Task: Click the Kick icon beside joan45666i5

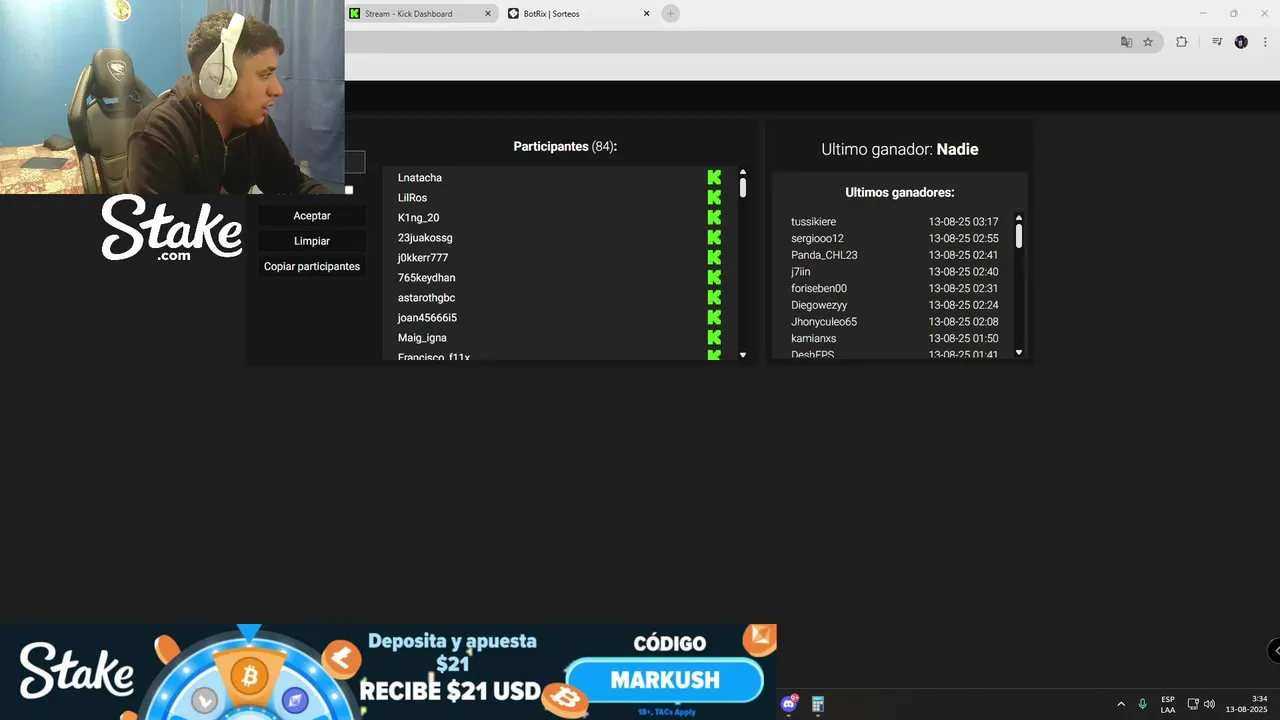Action: 714,317
